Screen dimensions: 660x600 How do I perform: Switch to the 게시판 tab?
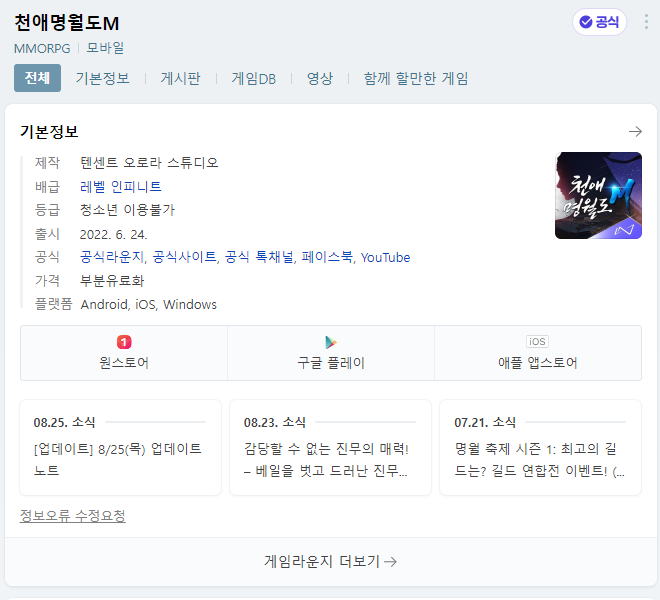coord(180,78)
